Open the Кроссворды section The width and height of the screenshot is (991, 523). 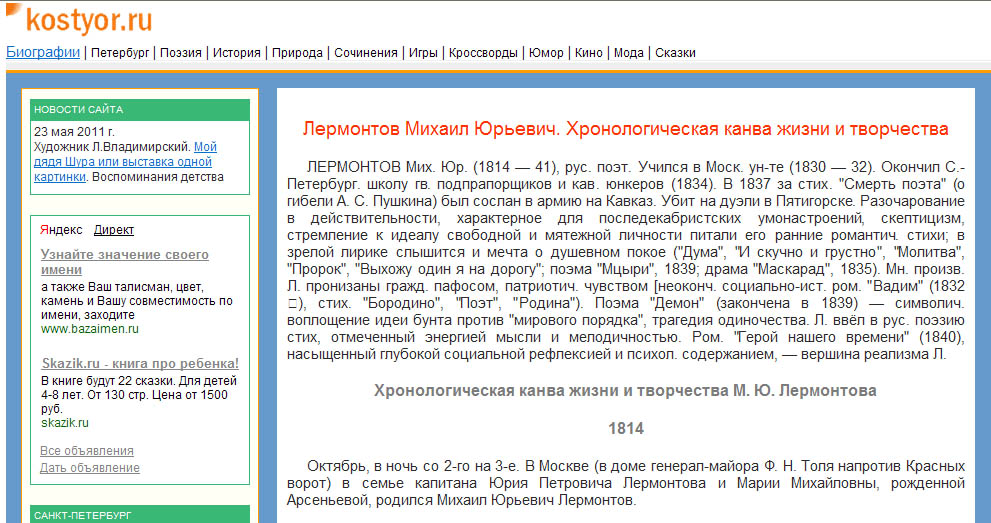(x=483, y=53)
